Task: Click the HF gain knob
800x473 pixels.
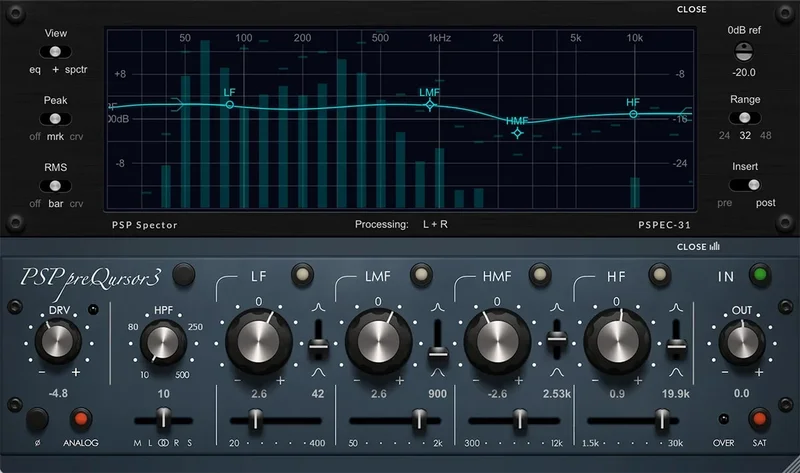Action: (x=617, y=341)
